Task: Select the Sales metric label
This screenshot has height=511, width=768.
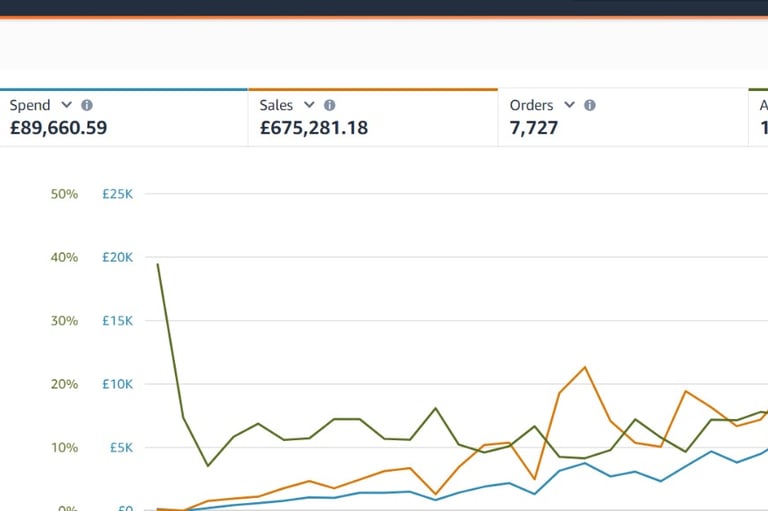Action: pyautogui.click(x=276, y=105)
